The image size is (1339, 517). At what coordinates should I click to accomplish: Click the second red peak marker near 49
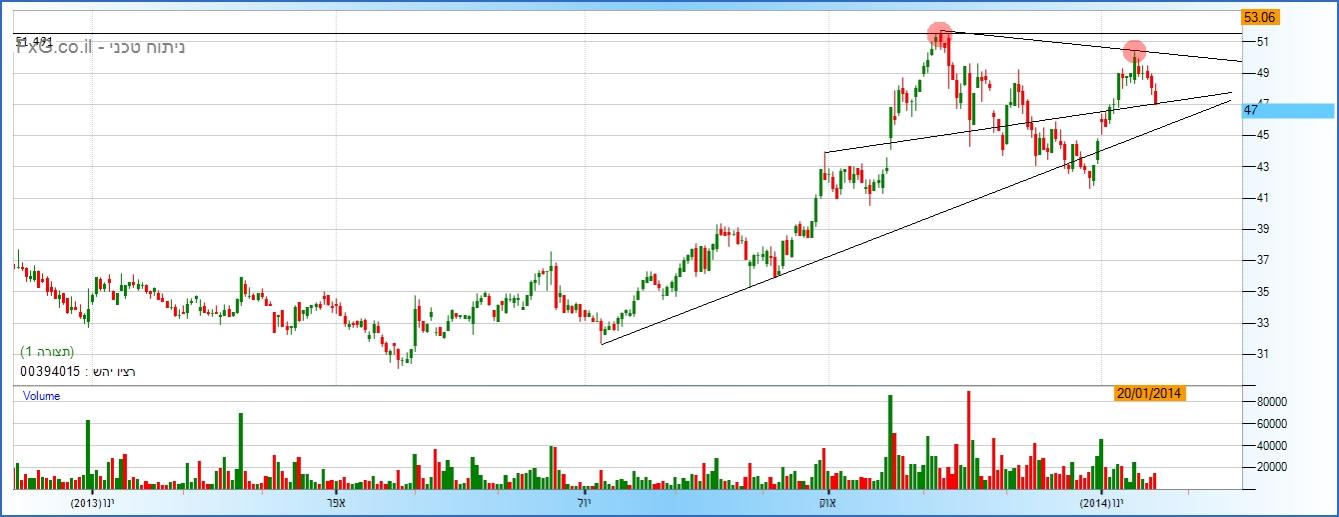point(1134,51)
